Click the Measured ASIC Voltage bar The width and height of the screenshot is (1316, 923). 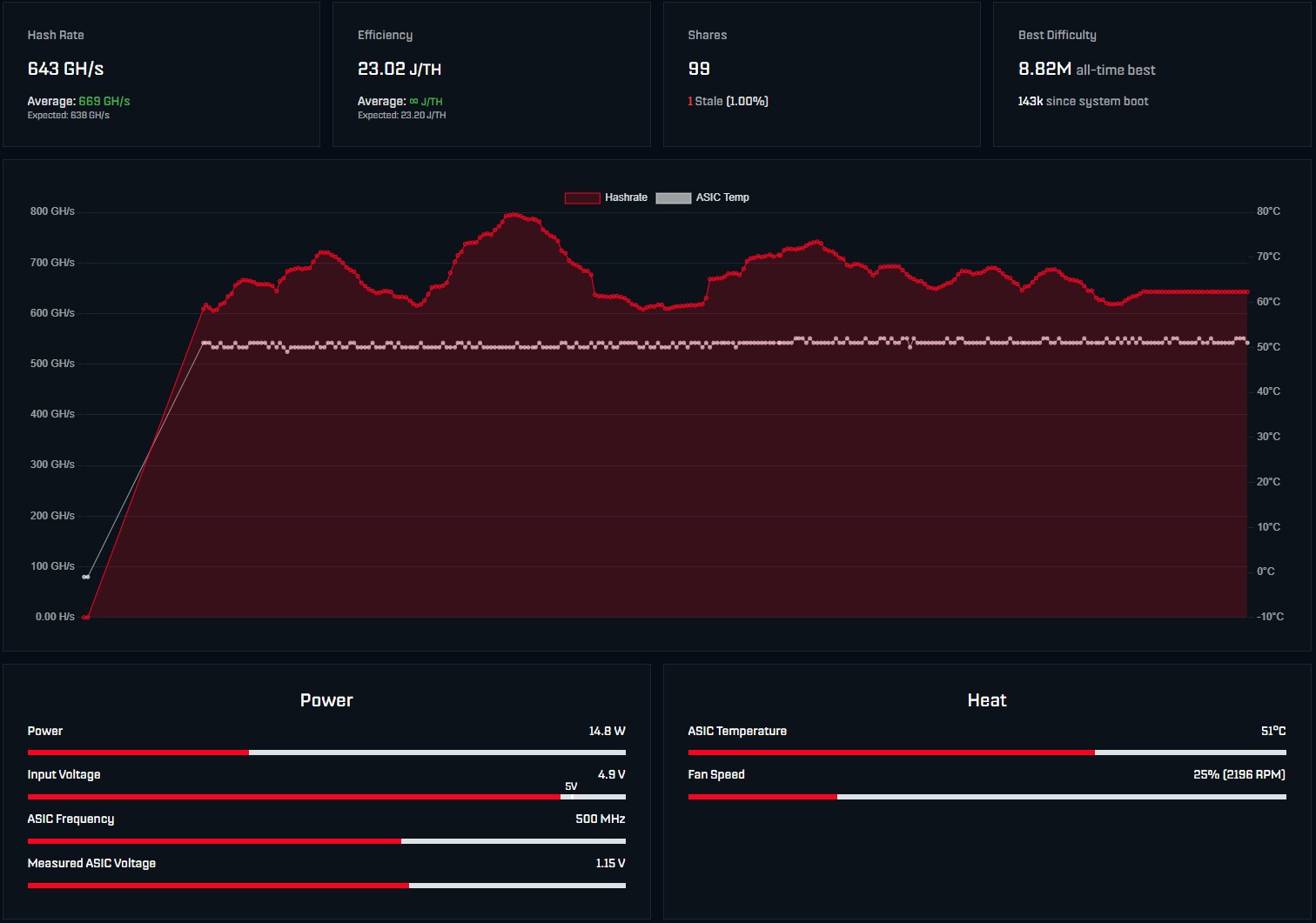coord(326,886)
